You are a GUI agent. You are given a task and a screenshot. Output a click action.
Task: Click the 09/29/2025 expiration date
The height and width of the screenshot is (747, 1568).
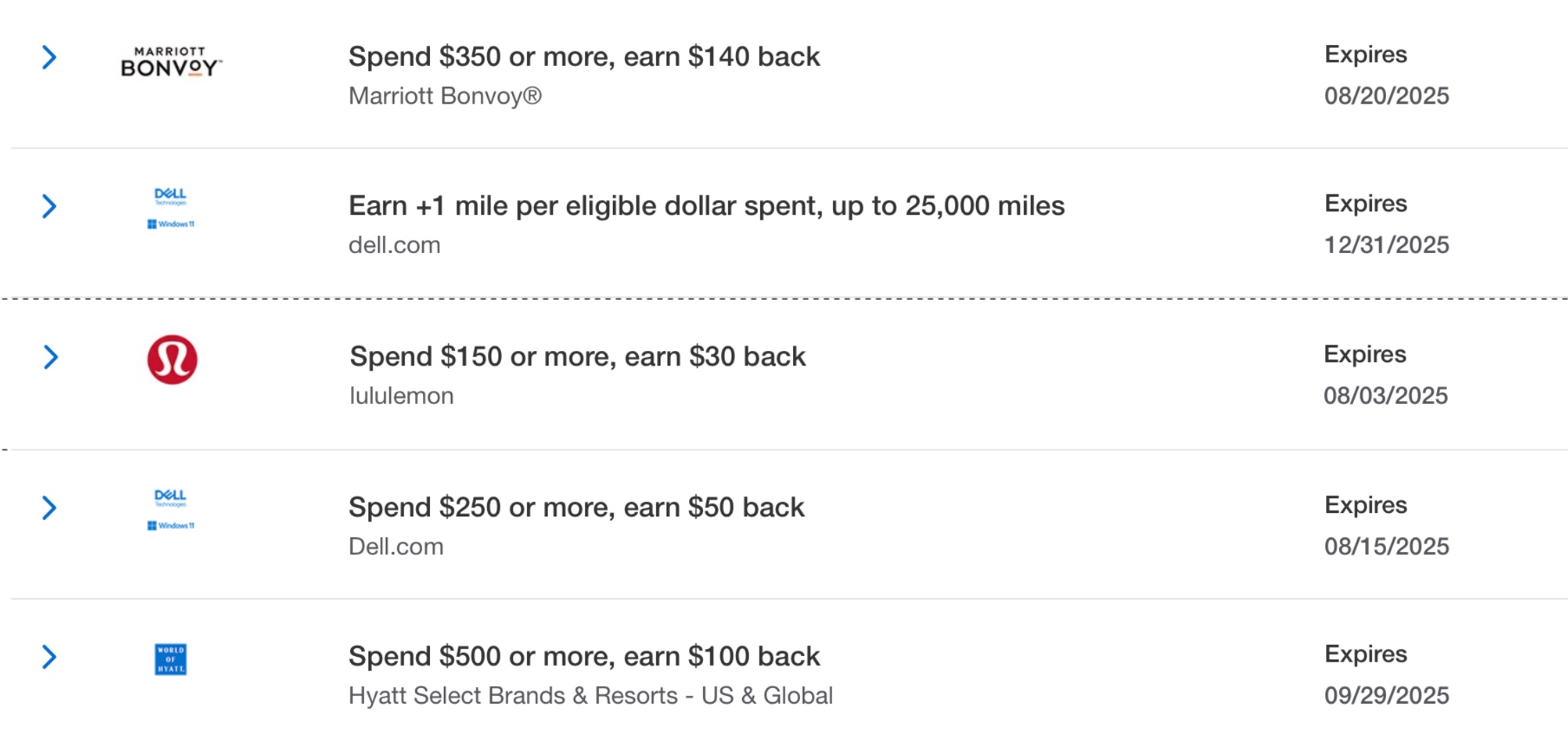(1386, 695)
